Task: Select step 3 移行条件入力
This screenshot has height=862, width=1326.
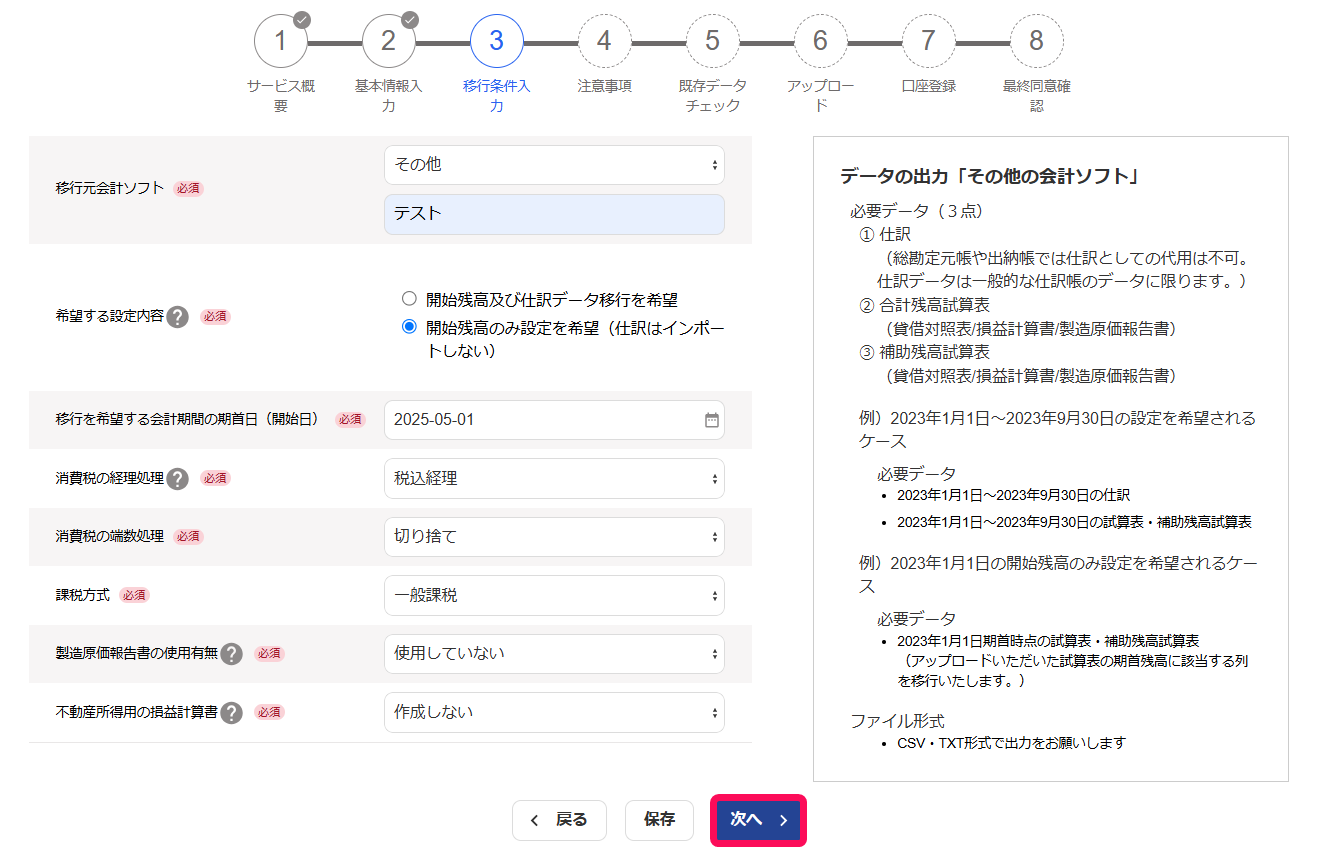Action: click(497, 41)
